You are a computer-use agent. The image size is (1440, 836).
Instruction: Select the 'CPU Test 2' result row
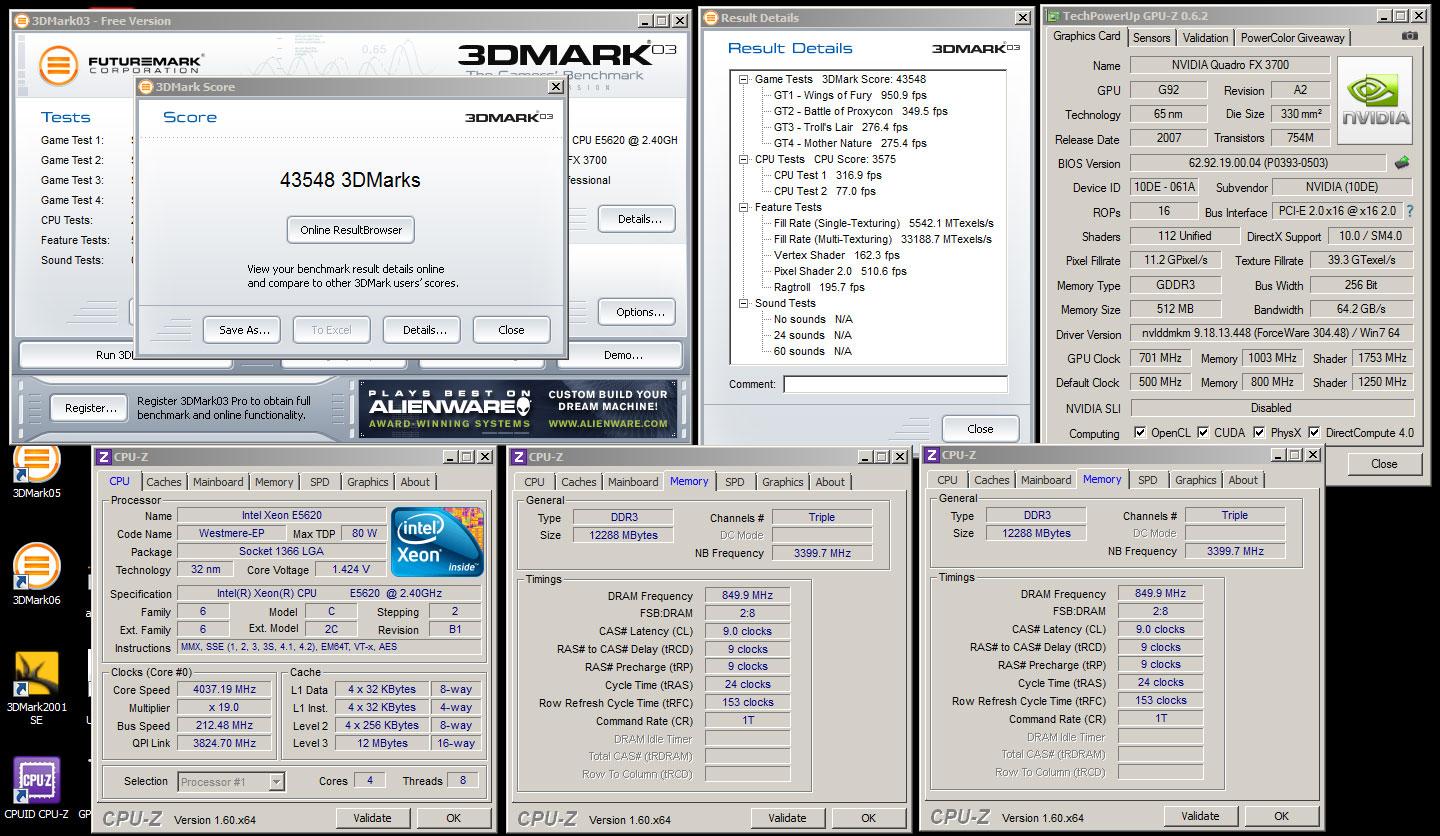[825, 191]
